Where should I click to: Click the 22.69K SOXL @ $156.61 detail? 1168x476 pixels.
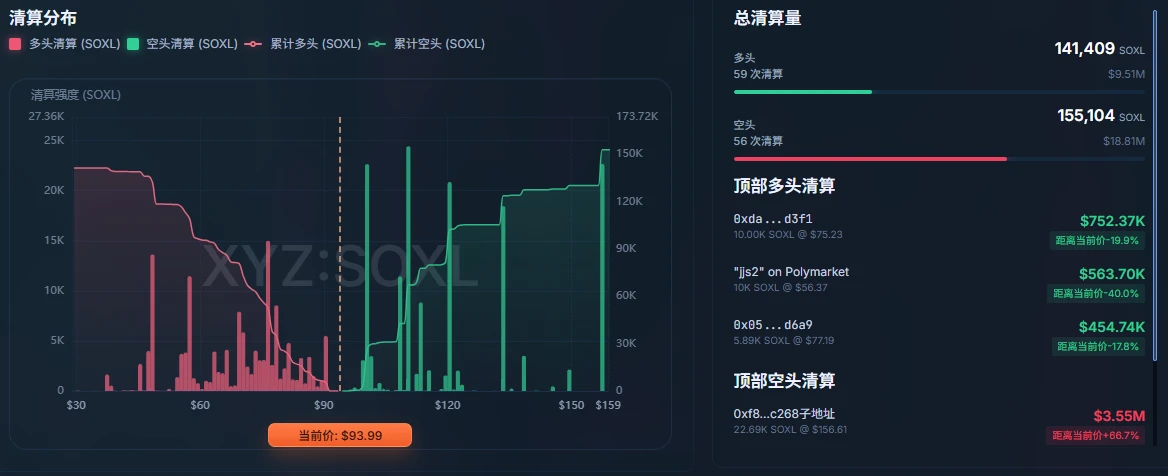click(x=790, y=429)
